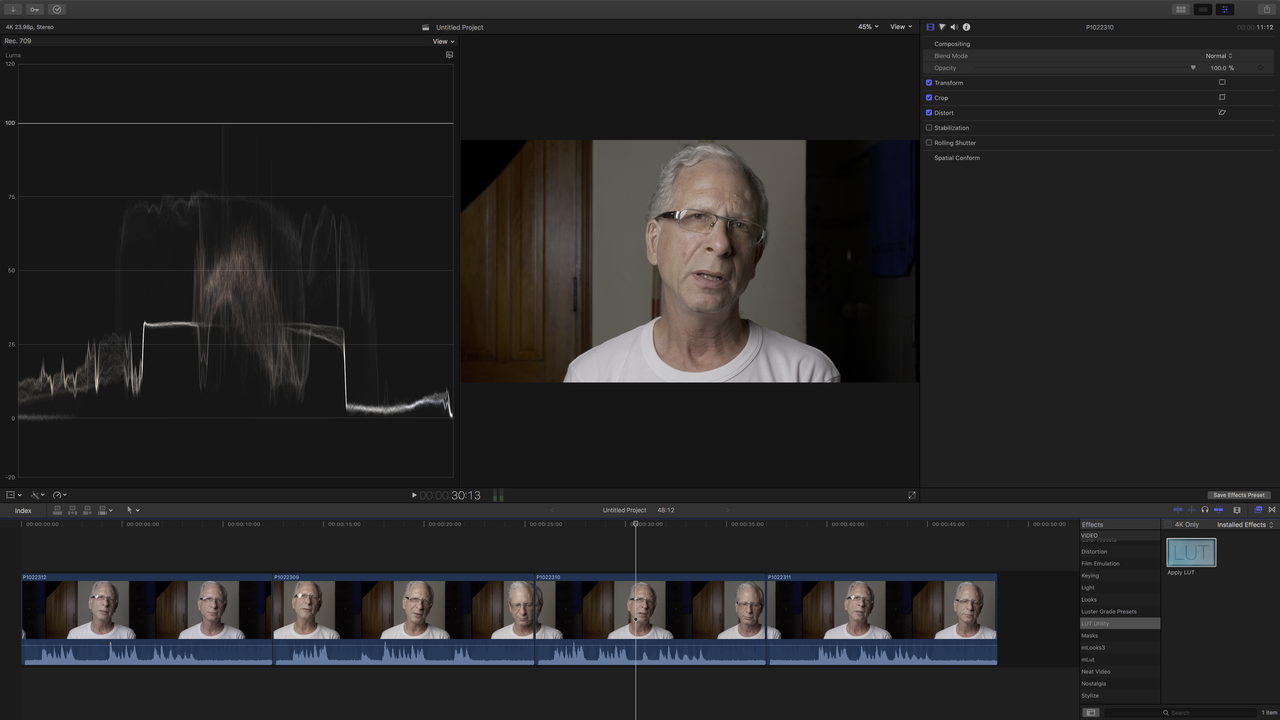Toggle the headphones solo icon
This screenshot has width=1280, height=720.
pos(1204,510)
